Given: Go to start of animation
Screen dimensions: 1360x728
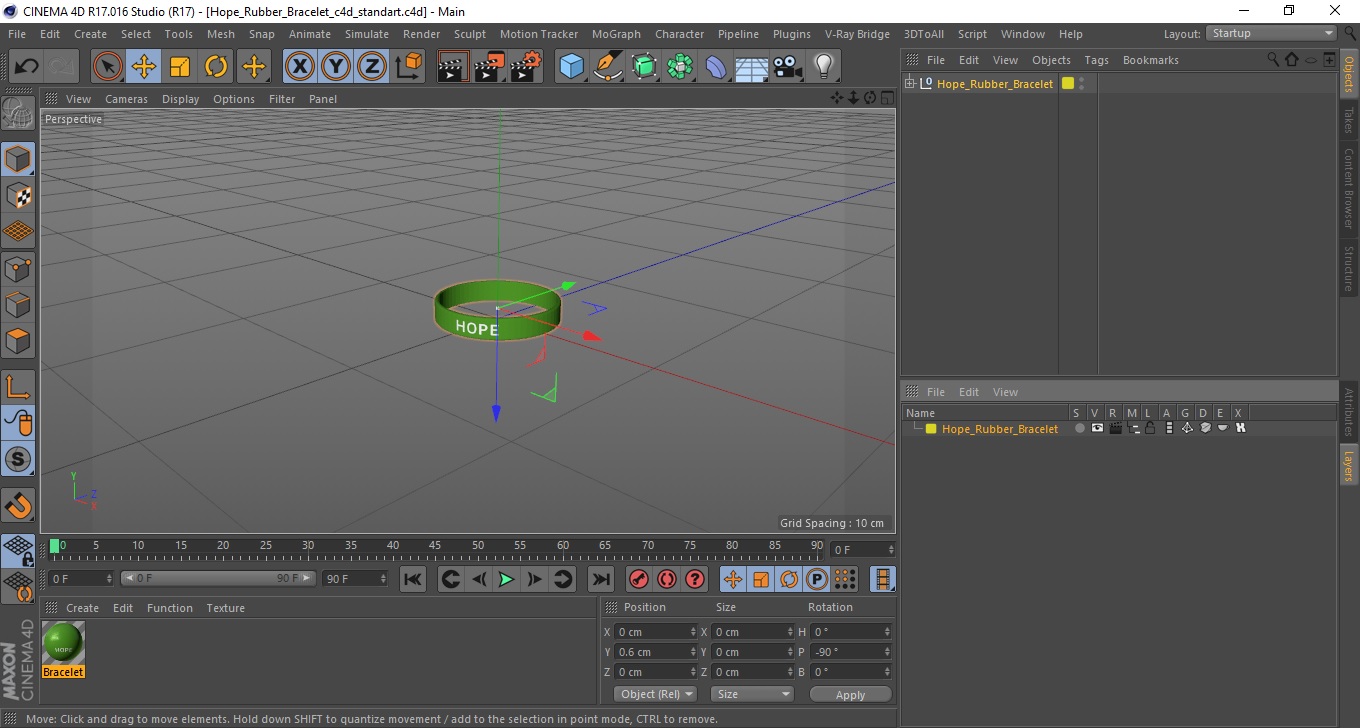Looking at the screenshot, I should coord(413,579).
